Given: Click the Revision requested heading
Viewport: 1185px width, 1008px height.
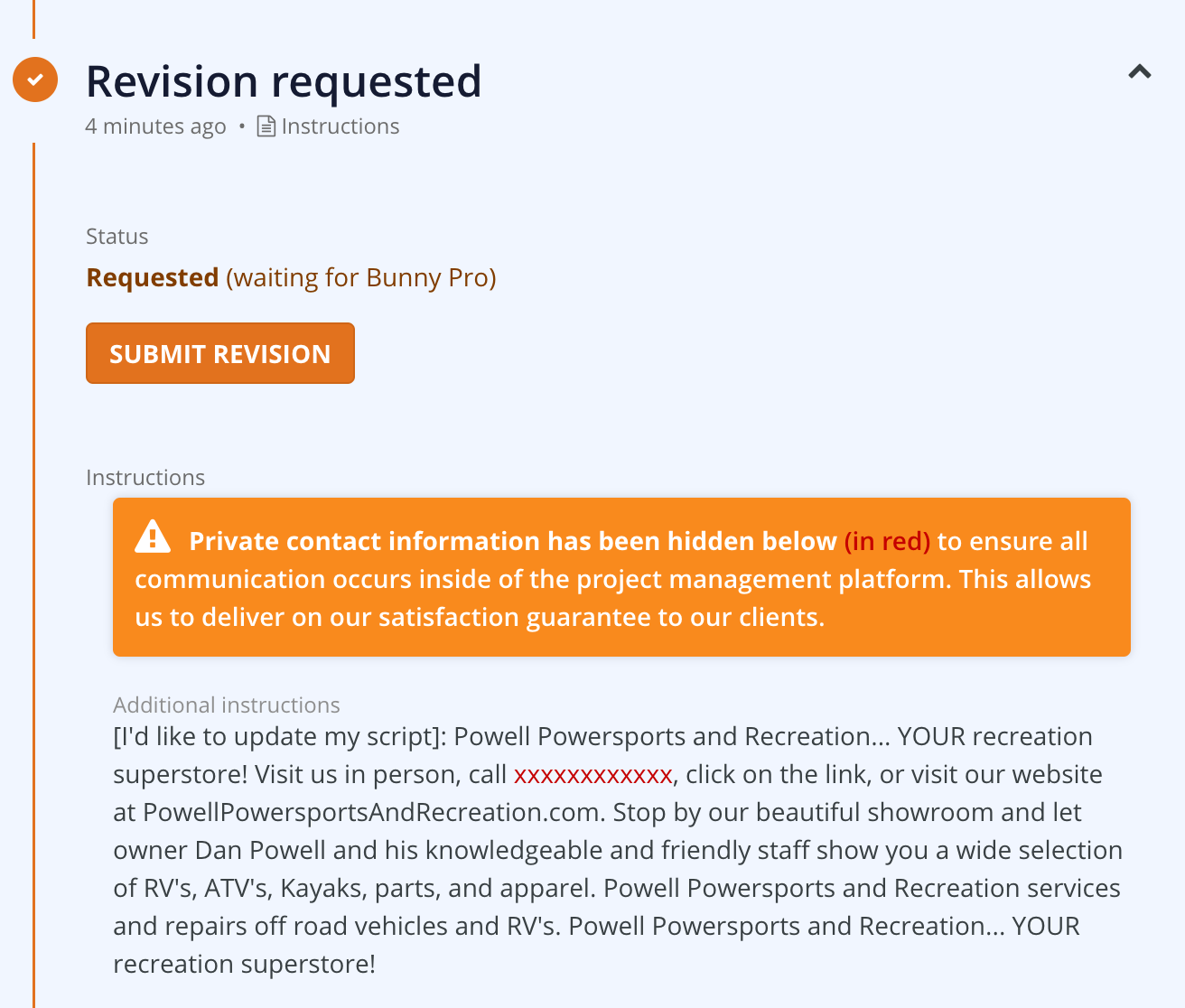Looking at the screenshot, I should click(x=284, y=81).
